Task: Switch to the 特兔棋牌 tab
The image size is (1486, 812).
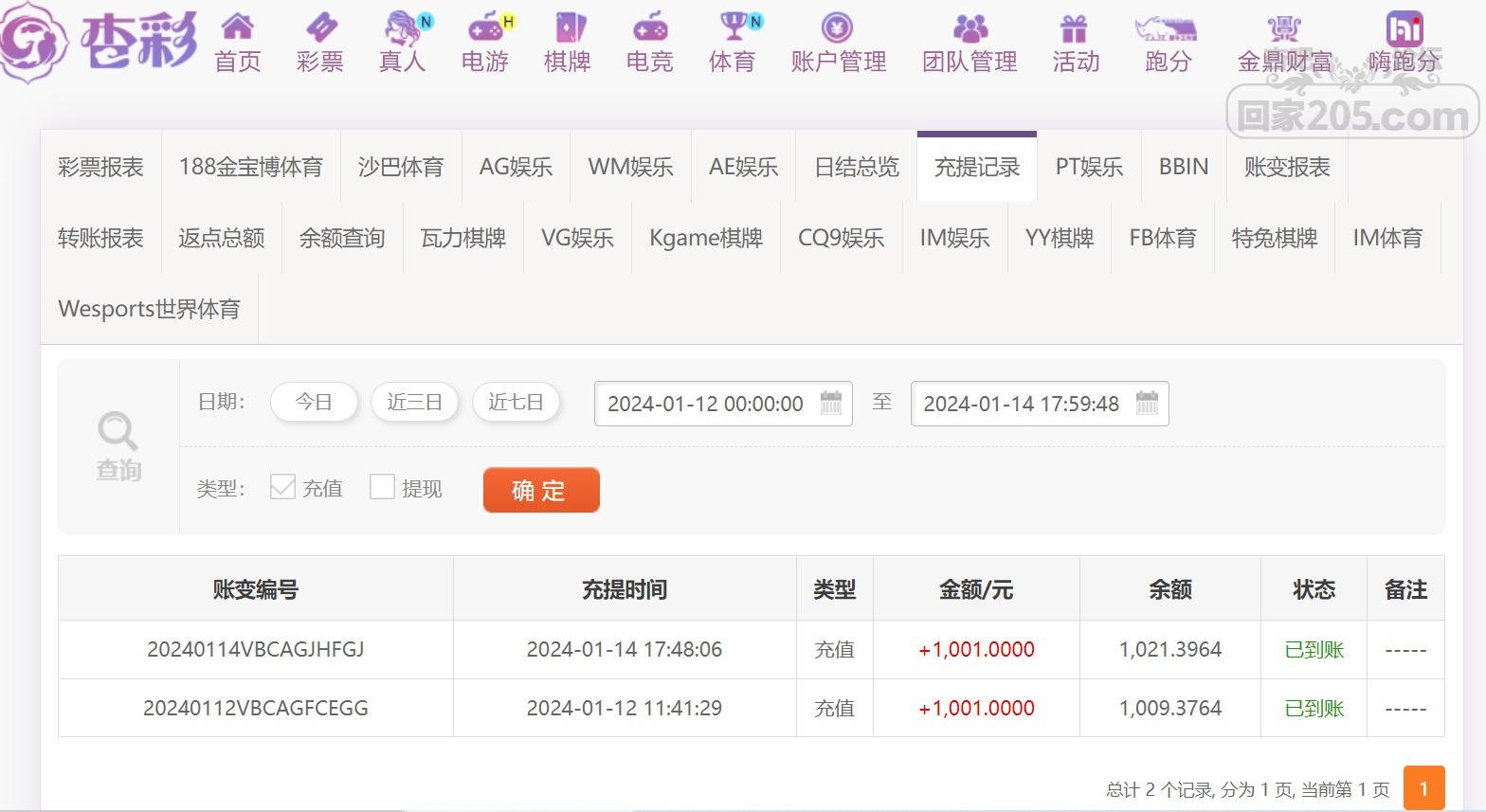Action: click(1275, 238)
